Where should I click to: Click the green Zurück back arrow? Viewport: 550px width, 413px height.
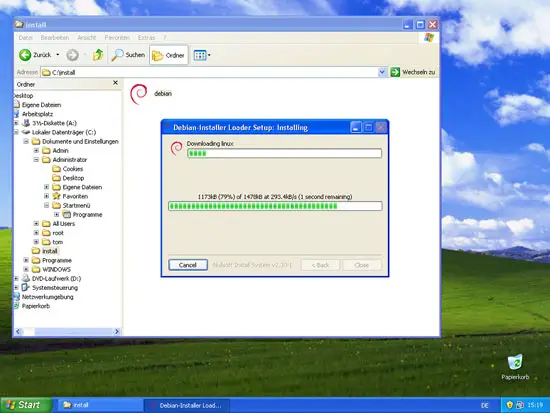(x=25, y=55)
